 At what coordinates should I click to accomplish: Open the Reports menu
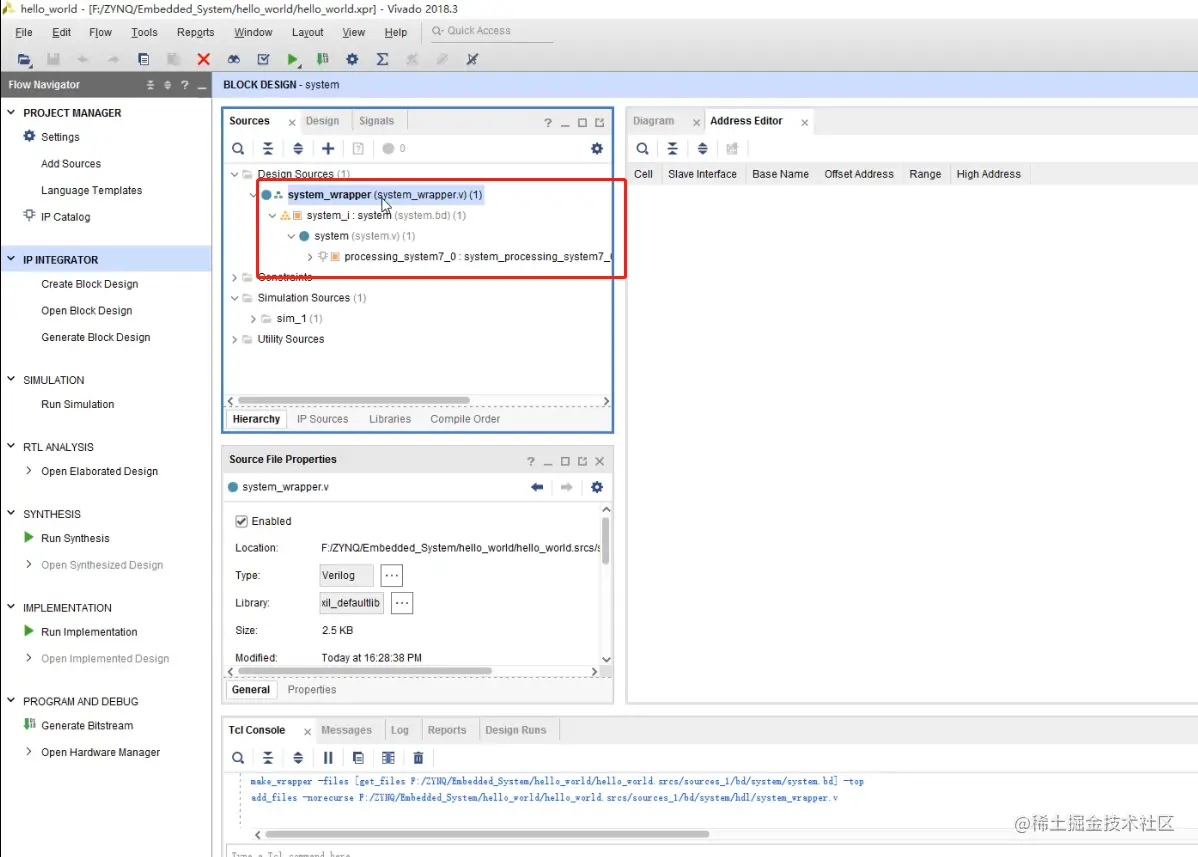pyautogui.click(x=196, y=32)
